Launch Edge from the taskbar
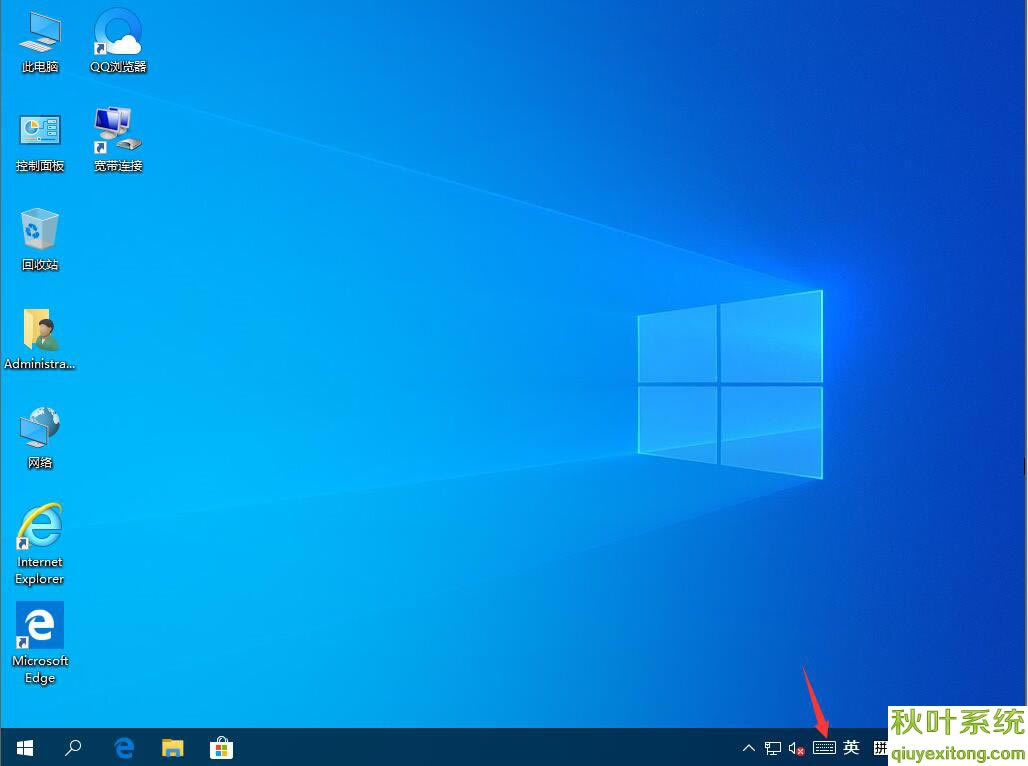Screen dimensions: 1028x766 [x=124, y=748]
